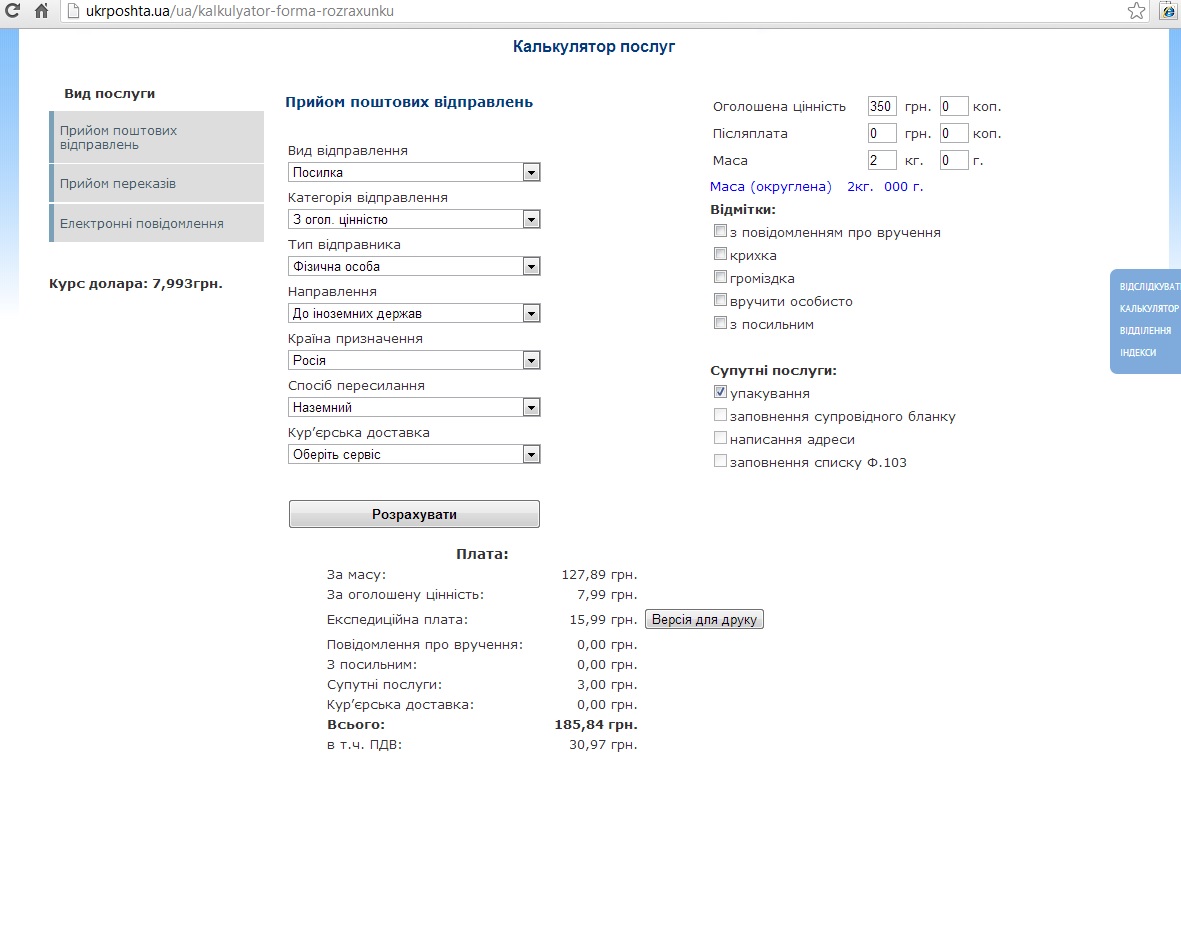1181x941 pixels.
Task: Open the КАЛЬКУЛЯТОР side tab
Action: 1149,308
